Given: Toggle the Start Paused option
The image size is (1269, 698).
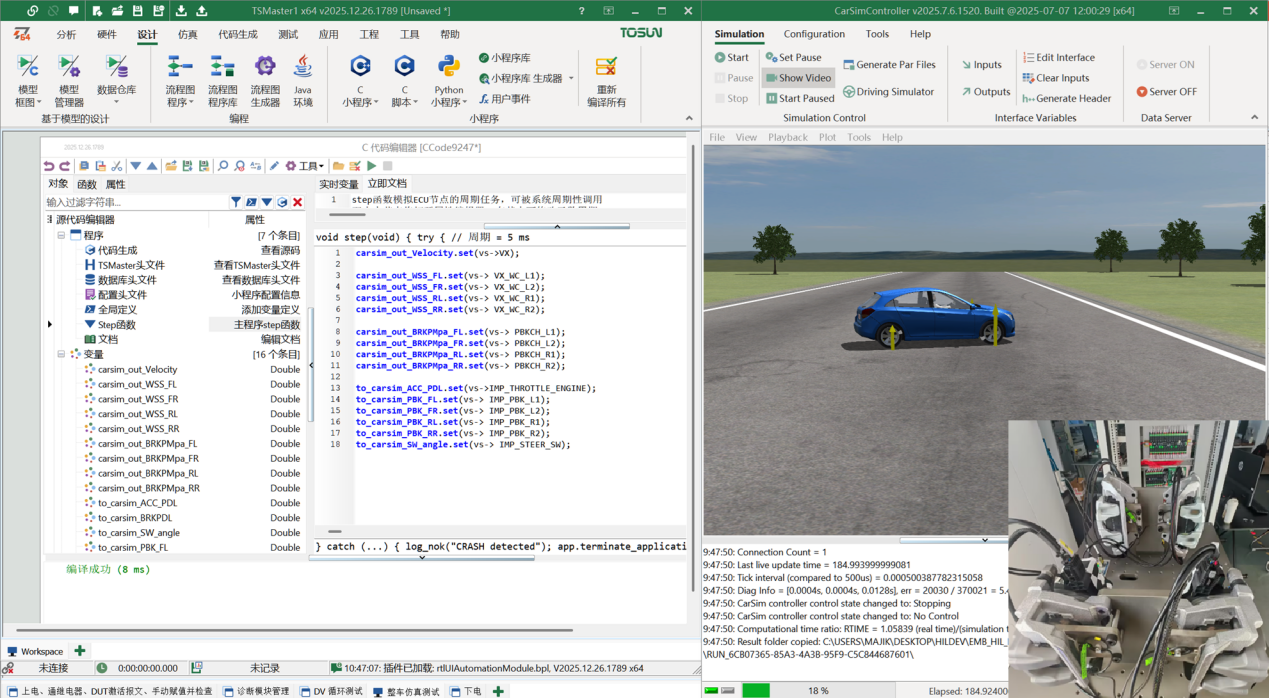Looking at the screenshot, I should pyautogui.click(x=799, y=98).
